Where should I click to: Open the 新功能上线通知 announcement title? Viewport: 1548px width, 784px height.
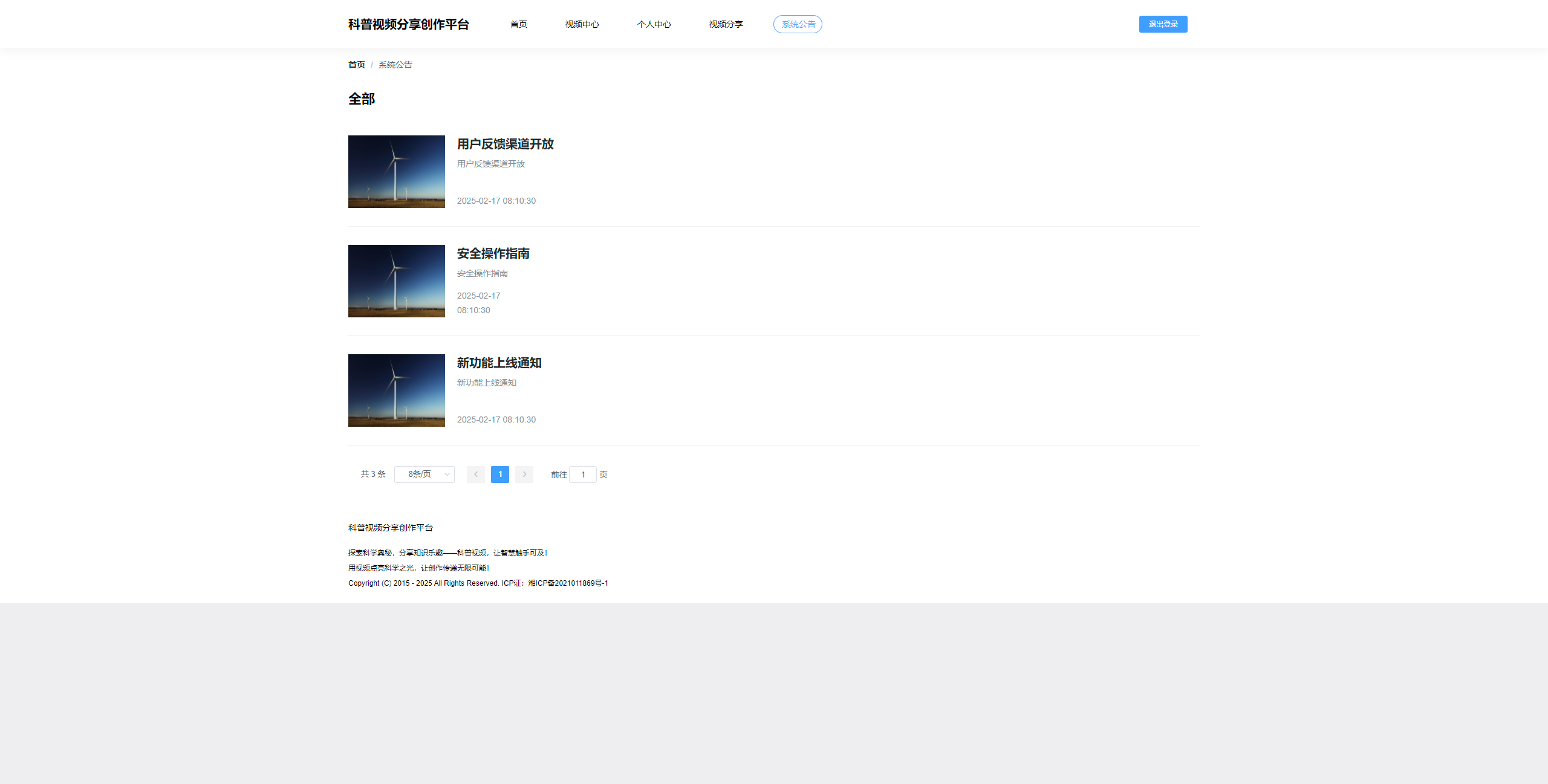coord(499,363)
